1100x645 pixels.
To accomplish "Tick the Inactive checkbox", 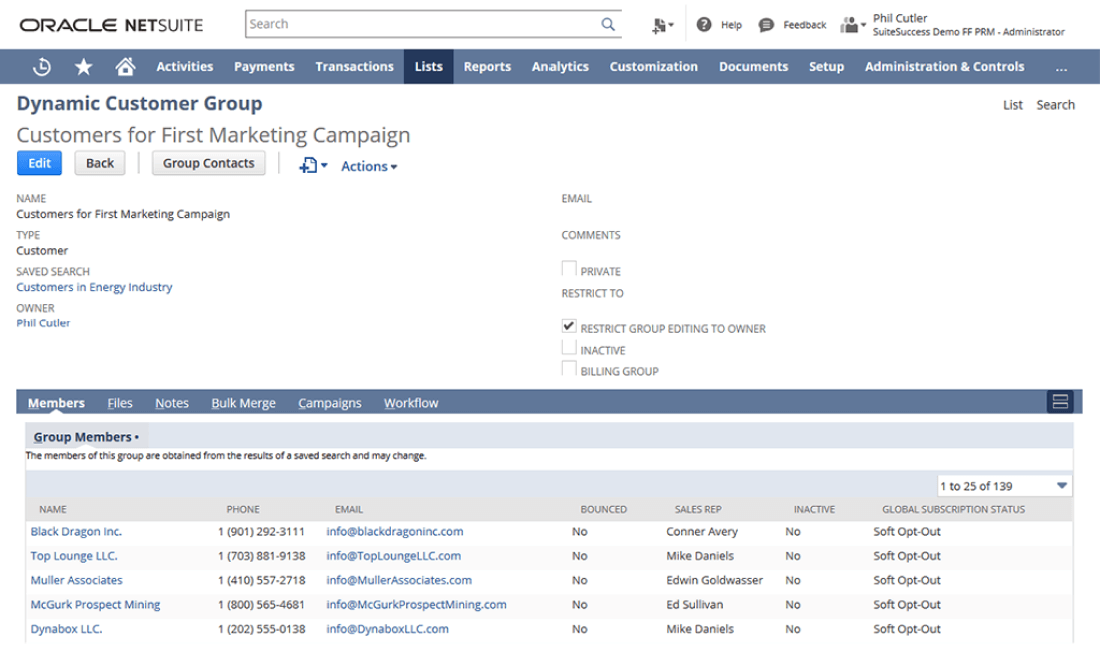I will [x=569, y=348].
